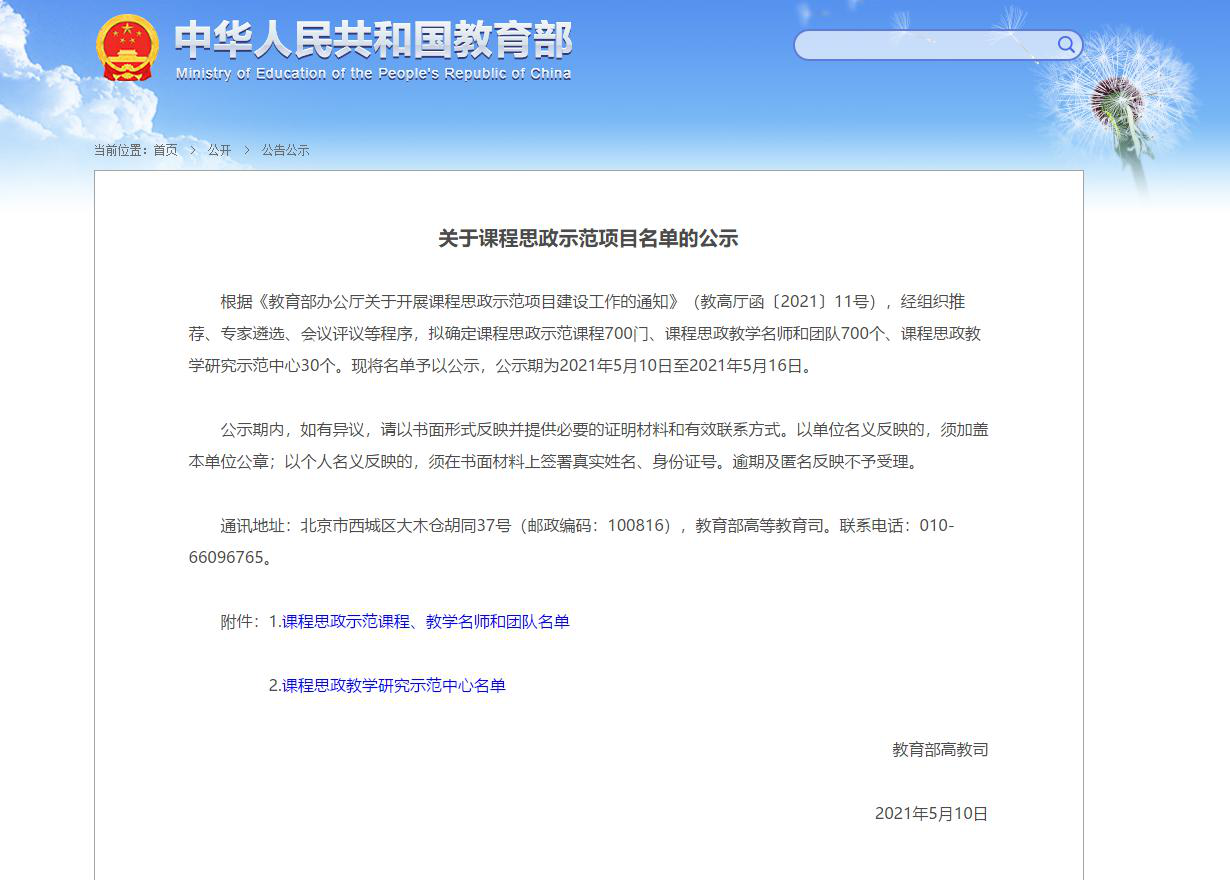This screenshot has width=1230, height=880.
Task: Open 公告公示 breadcrumb link
Action: pos(285,150)
